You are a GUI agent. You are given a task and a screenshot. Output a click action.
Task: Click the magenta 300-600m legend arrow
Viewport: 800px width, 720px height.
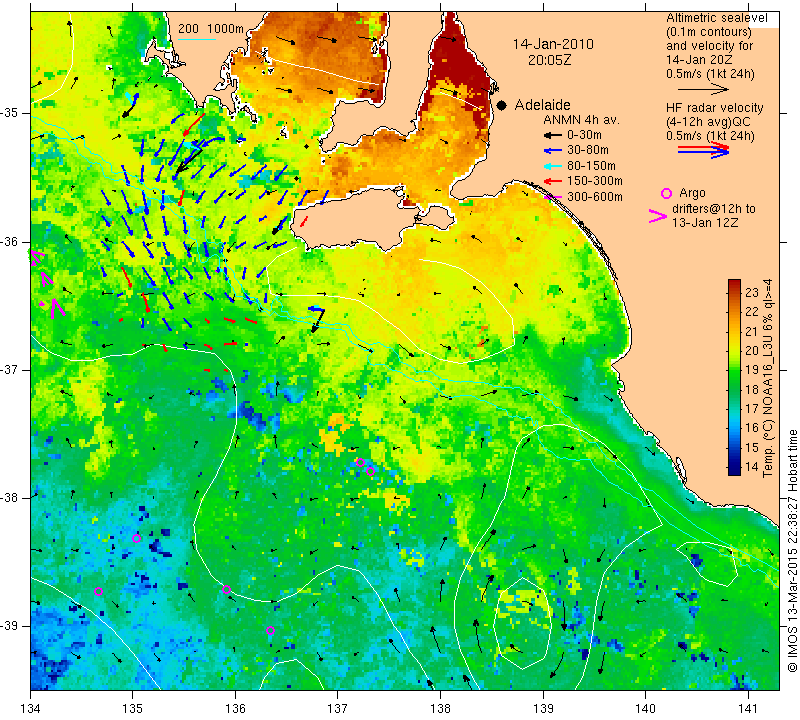coord(552,197)
